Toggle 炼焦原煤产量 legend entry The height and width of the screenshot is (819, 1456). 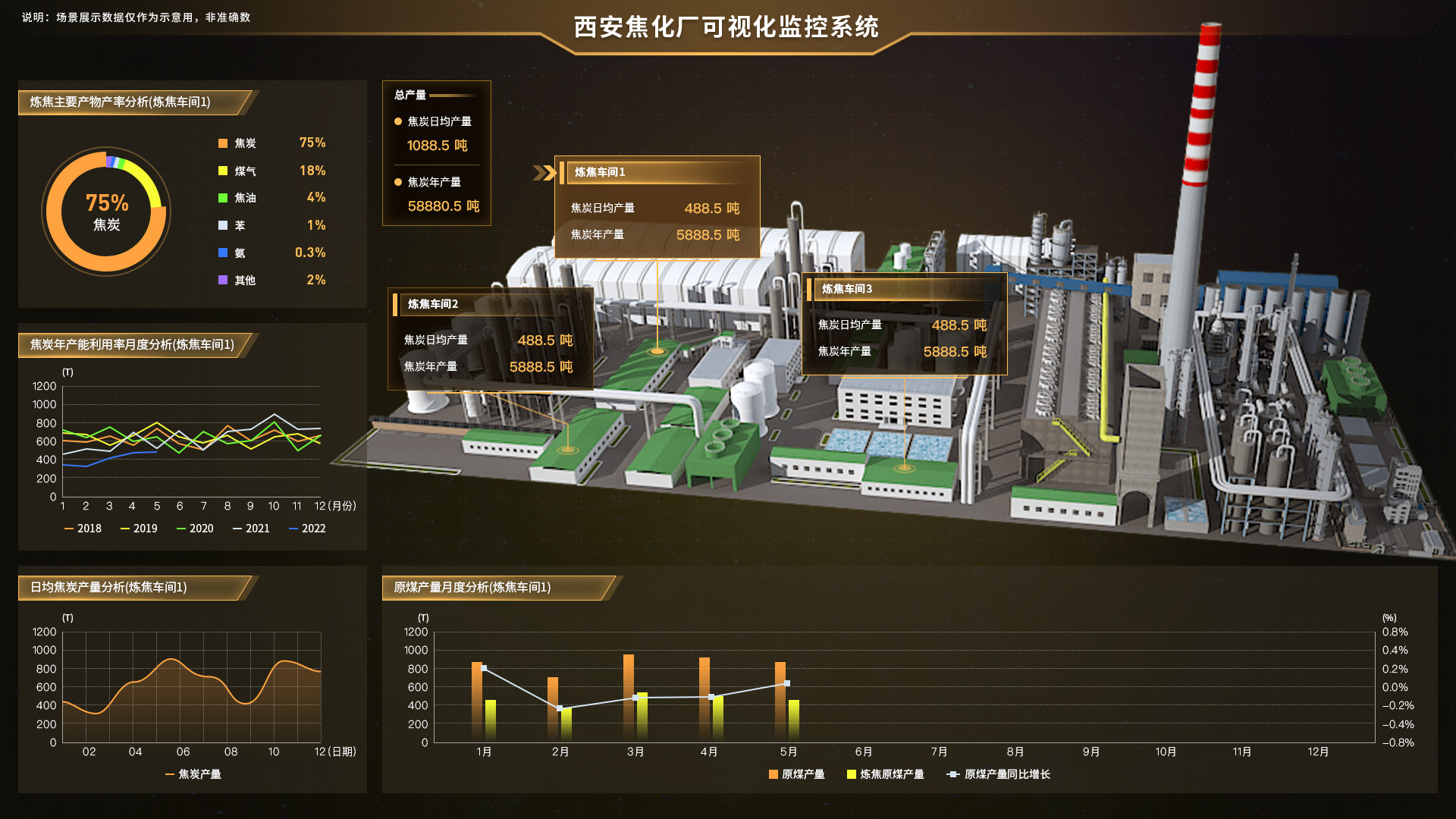pos(885,774)
